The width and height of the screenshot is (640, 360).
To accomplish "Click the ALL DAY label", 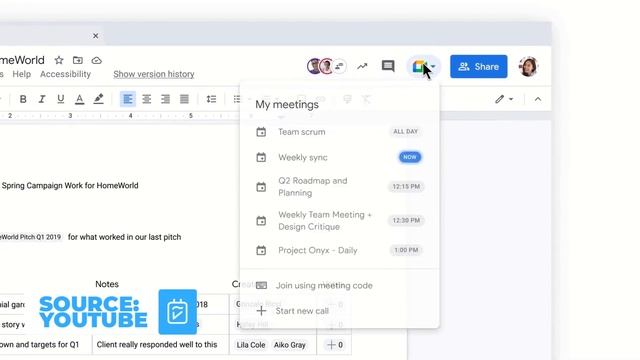I will coord(405,131).
